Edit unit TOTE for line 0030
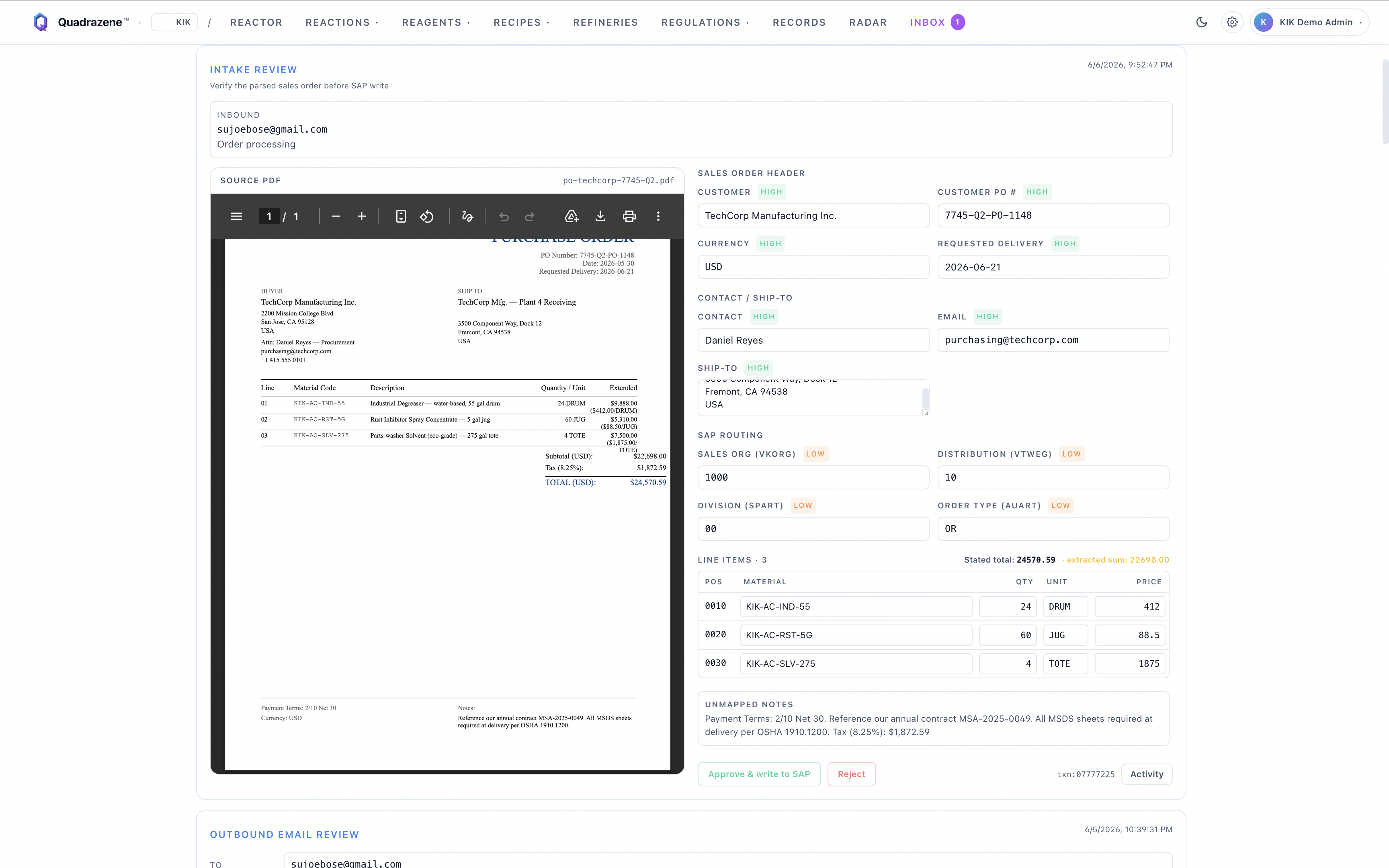 (1065, 663)
